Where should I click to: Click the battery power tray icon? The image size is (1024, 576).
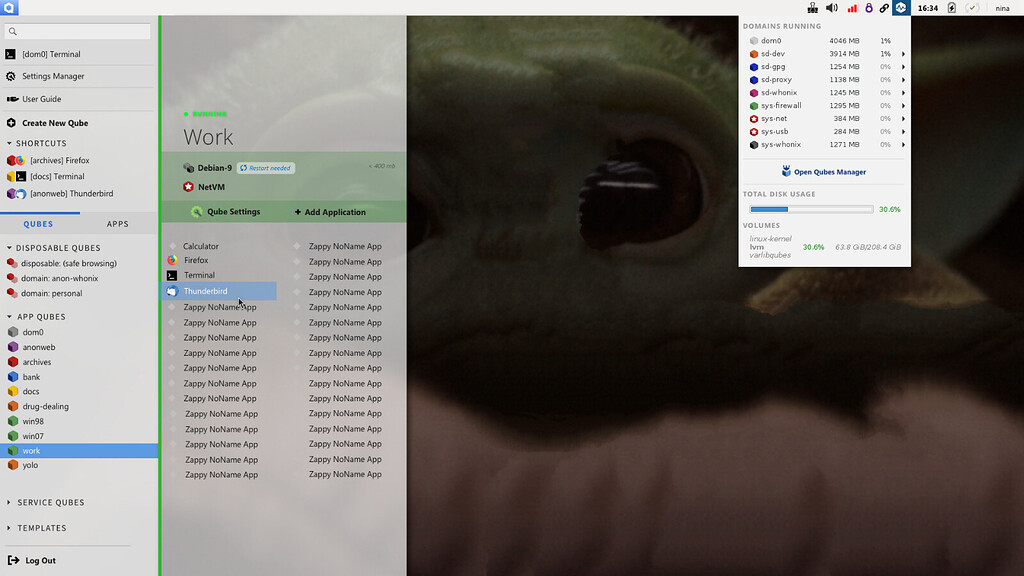tap(951, 8)
